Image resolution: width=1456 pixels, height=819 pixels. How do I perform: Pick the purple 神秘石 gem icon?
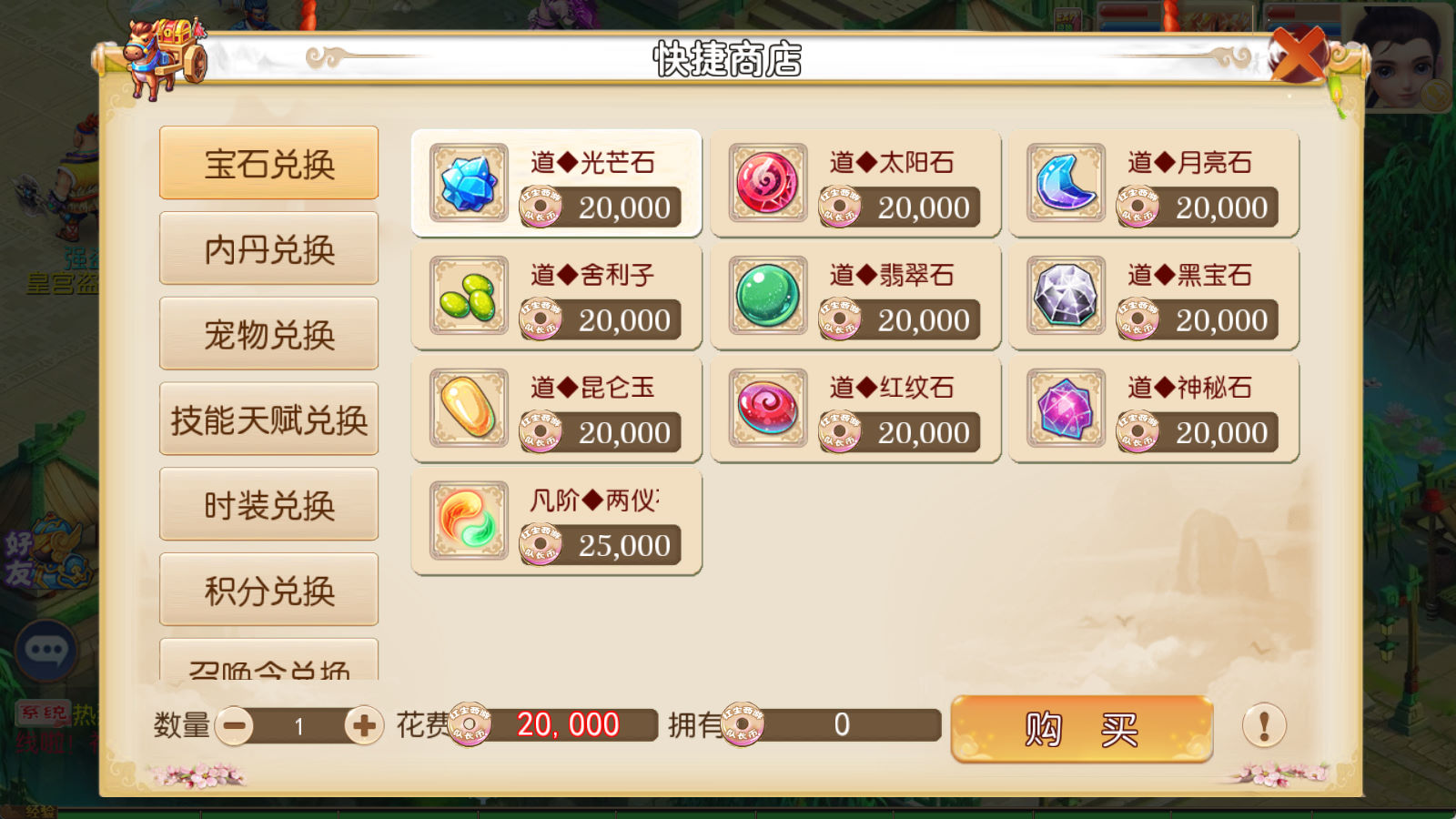[1066, 408]
